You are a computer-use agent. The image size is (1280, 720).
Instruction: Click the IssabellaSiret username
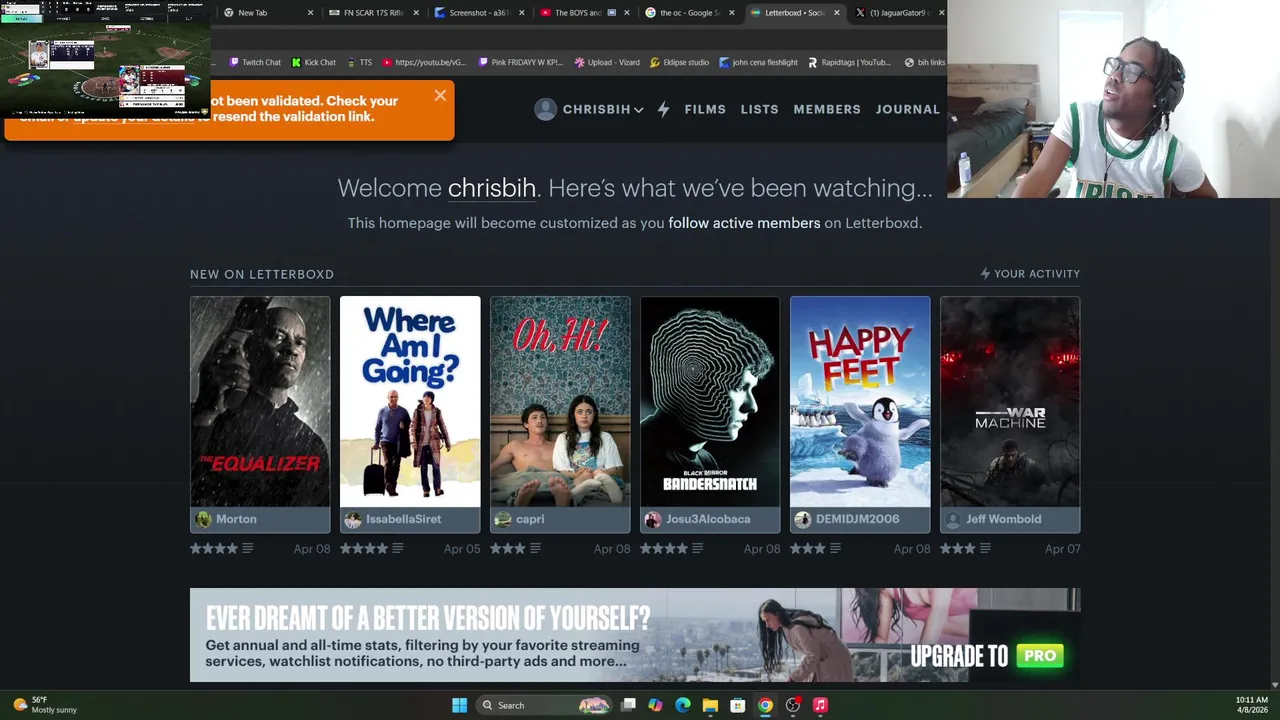[403, 519]
